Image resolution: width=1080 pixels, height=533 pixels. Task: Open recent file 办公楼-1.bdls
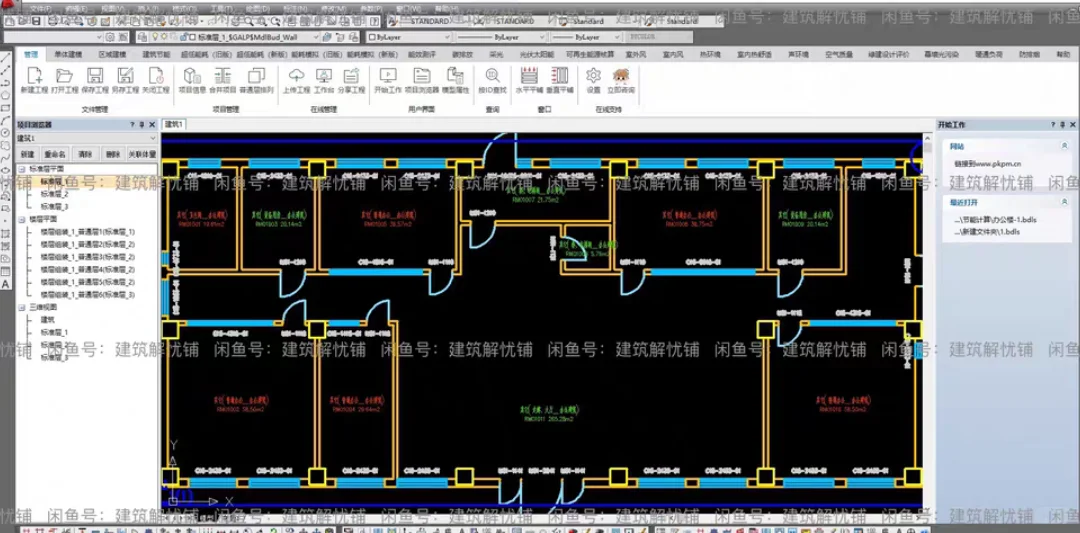[x=995, y=220]
